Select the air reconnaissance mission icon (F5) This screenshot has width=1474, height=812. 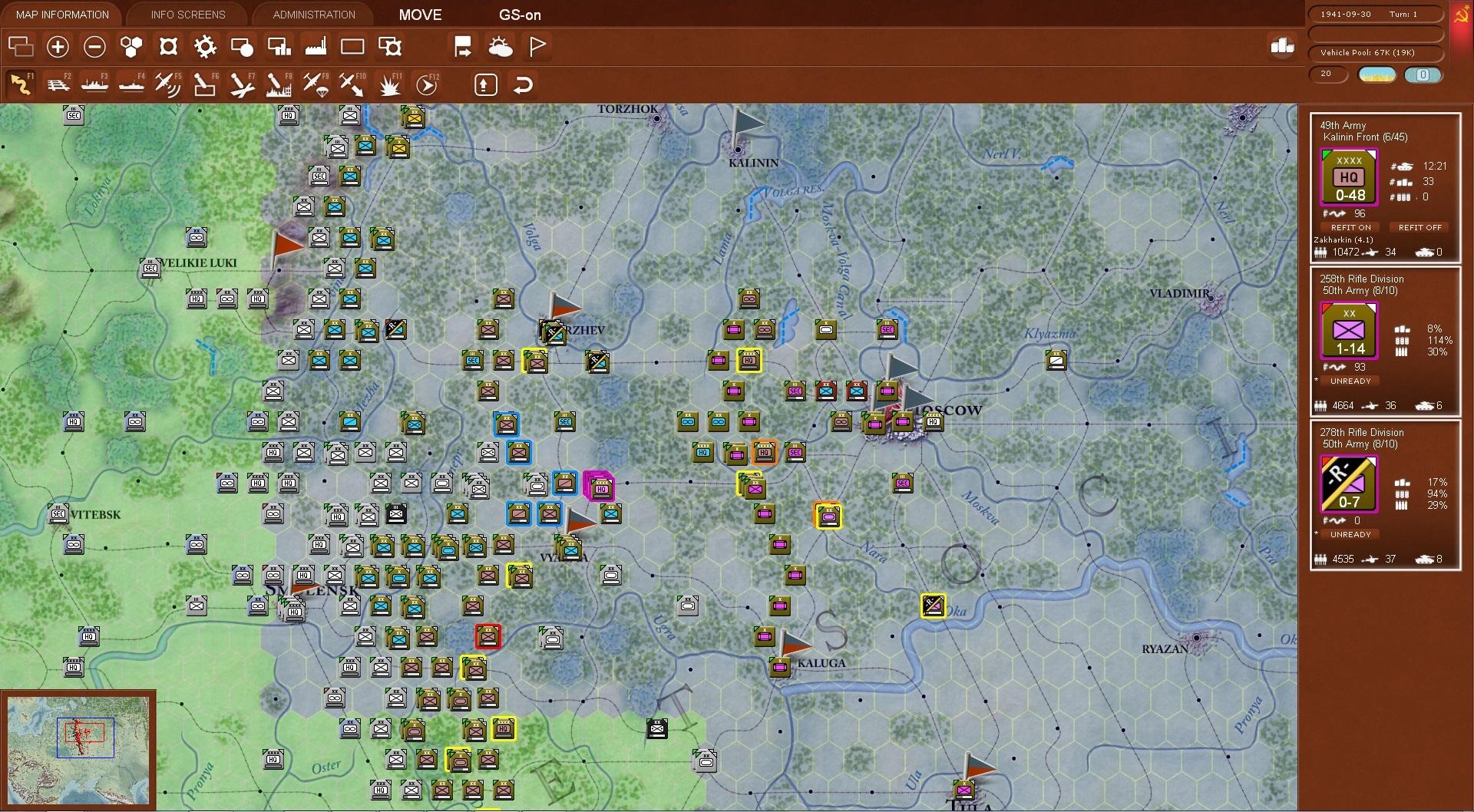(x=168, y=84)
